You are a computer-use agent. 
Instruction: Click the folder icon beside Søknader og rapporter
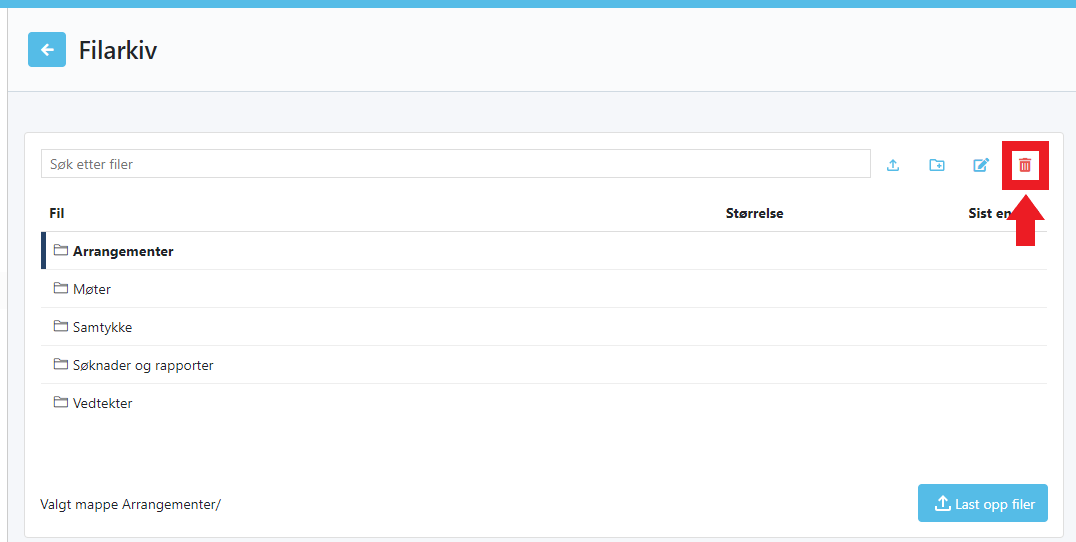[60, 365]
